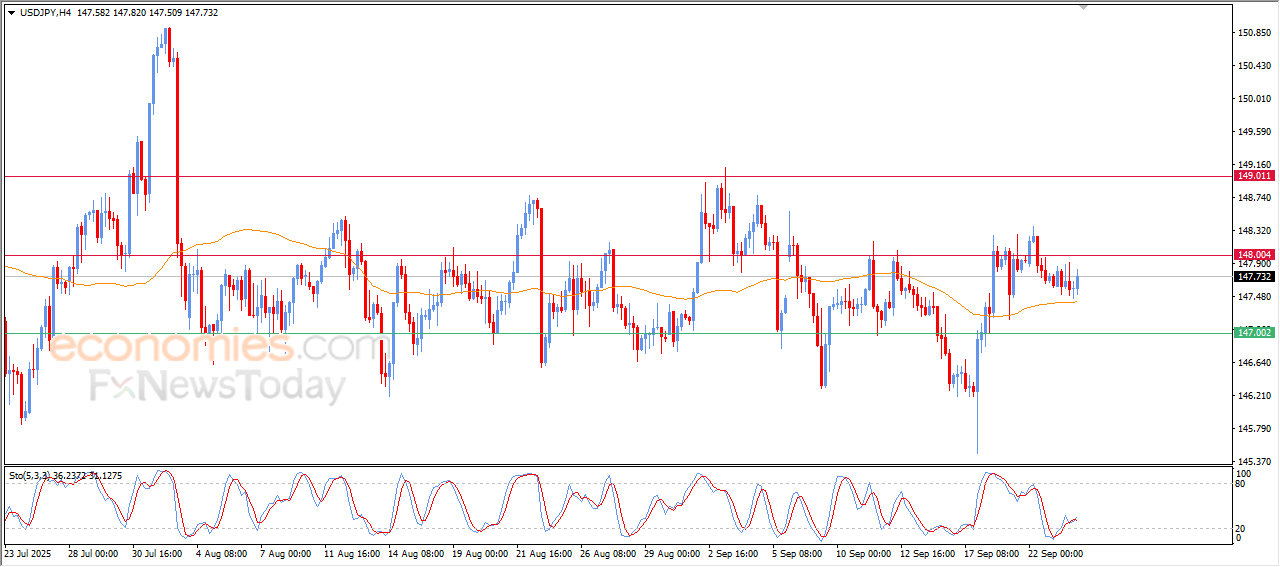
Task: Click the 150.010 price axis value
Action: 1255,99
